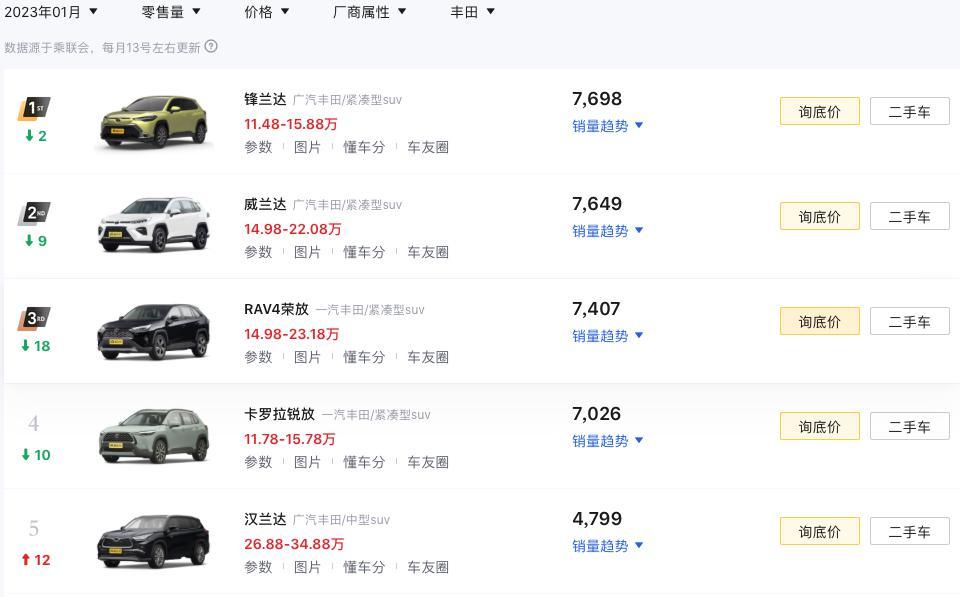
Task: Click the 2nd place rank badge
Action: coord(34,214)
